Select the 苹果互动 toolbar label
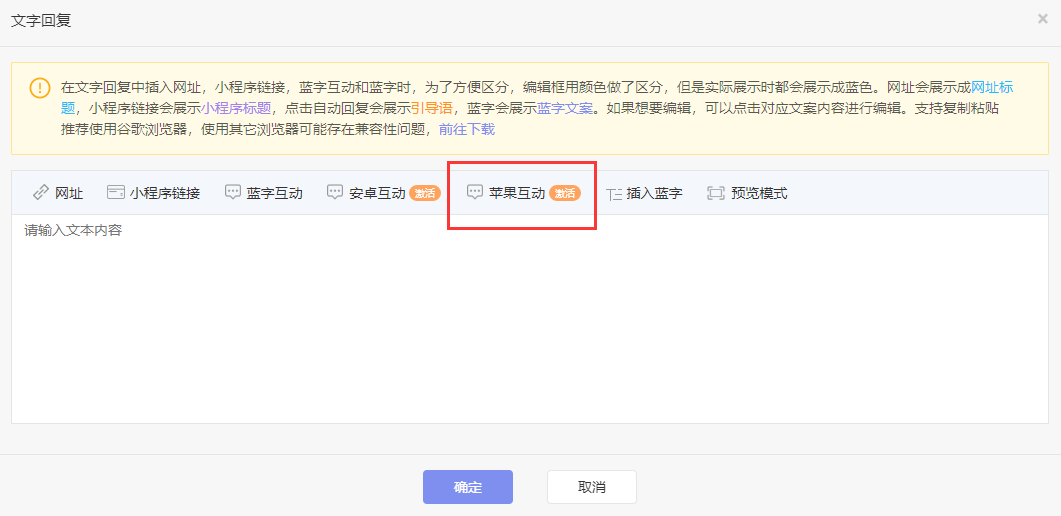Screen dimensions: 1061x516 (517, 193)
